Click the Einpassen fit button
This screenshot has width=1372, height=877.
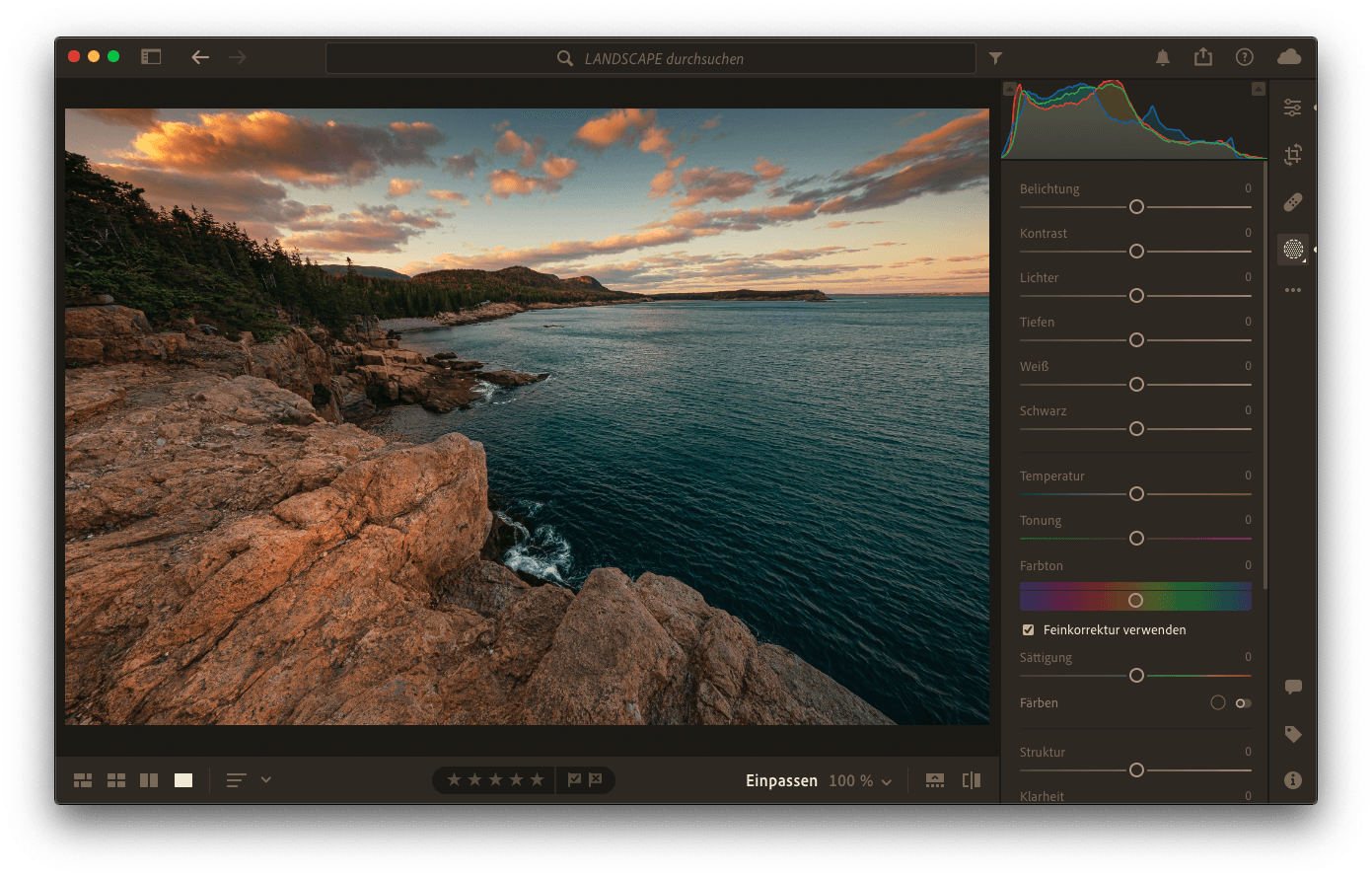pos(781,781)
